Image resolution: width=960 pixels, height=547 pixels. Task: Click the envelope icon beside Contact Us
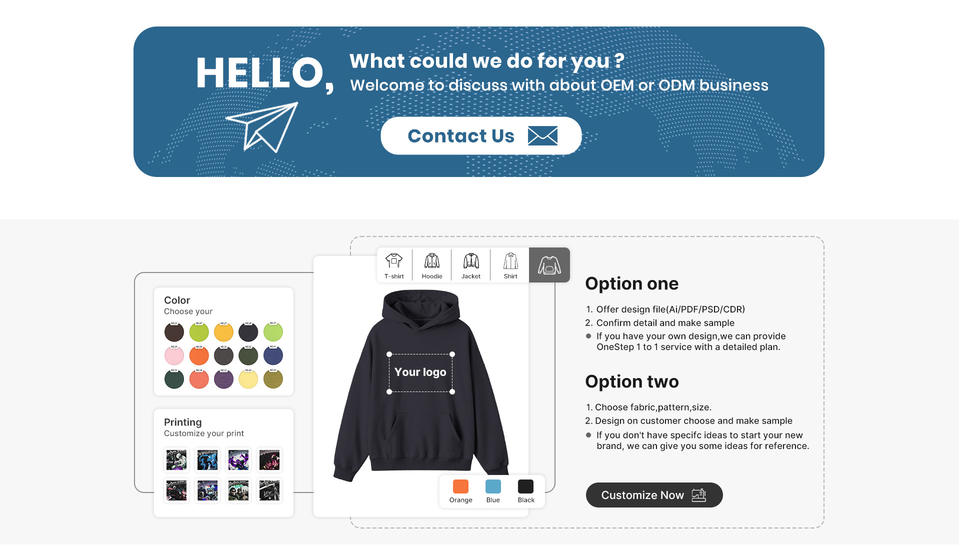[x=542, y=135]
